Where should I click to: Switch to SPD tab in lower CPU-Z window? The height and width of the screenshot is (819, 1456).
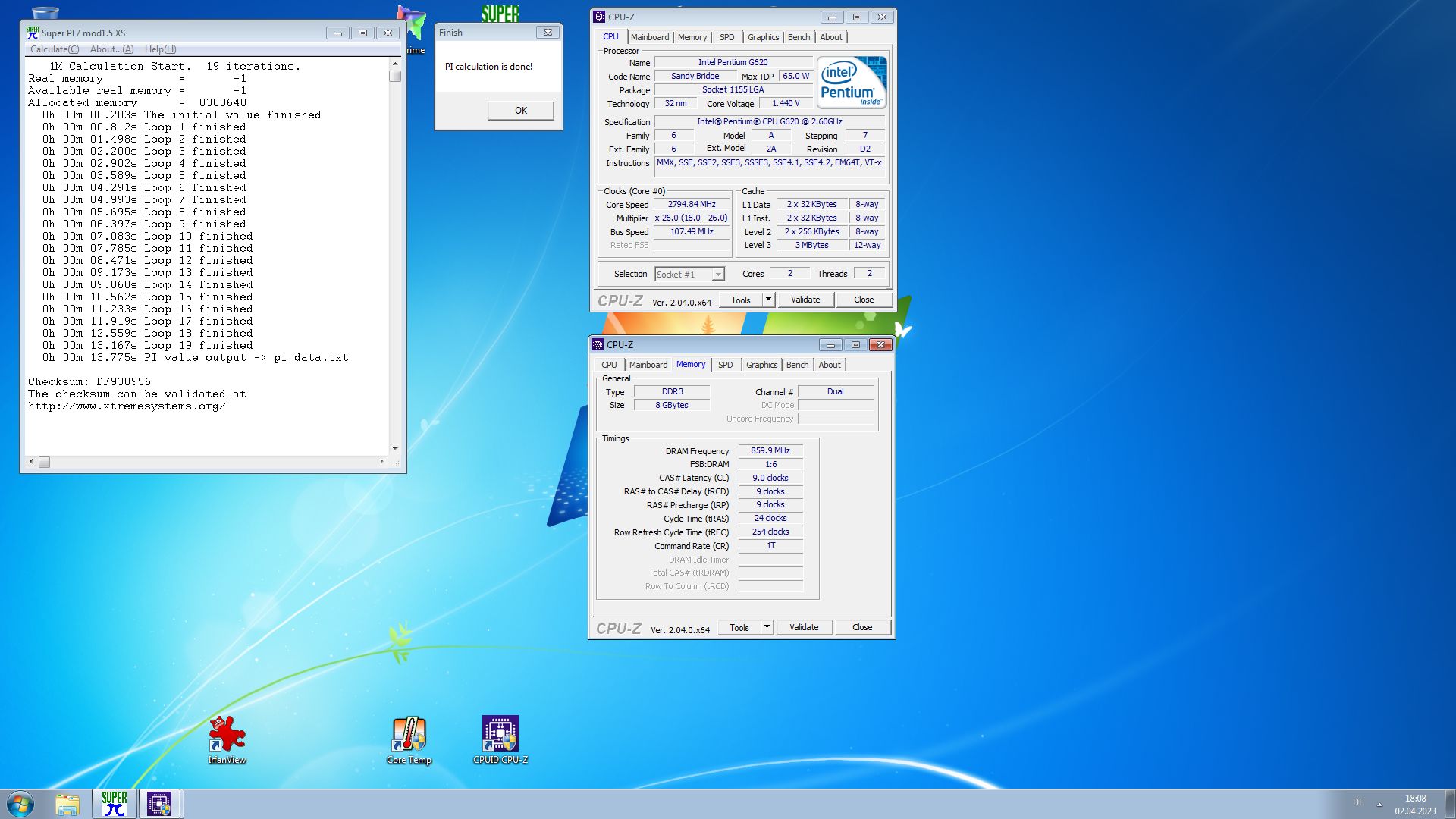tap(726, 365)
